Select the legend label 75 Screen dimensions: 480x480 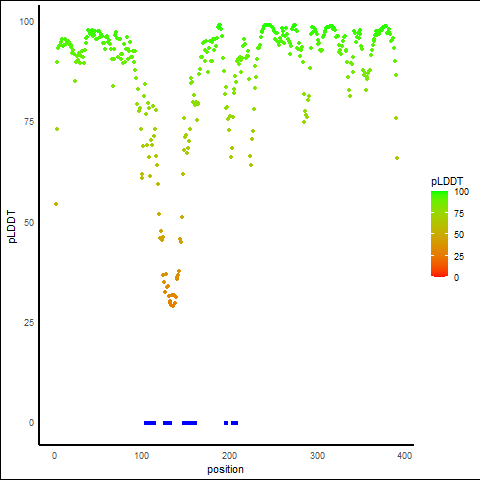[x=459, y=214]
